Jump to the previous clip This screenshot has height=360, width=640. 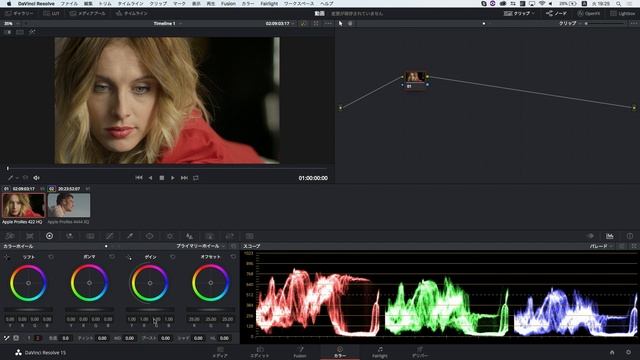tap(139, 178)
